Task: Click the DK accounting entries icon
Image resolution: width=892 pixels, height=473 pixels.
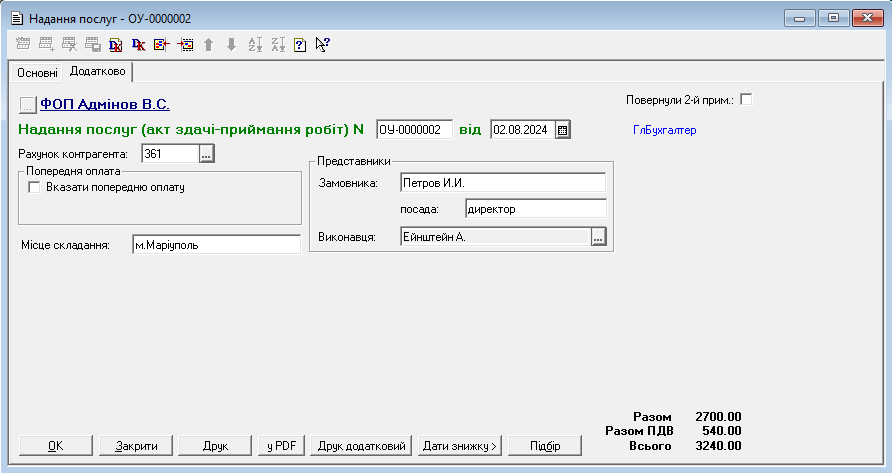Action: (139, 44)
